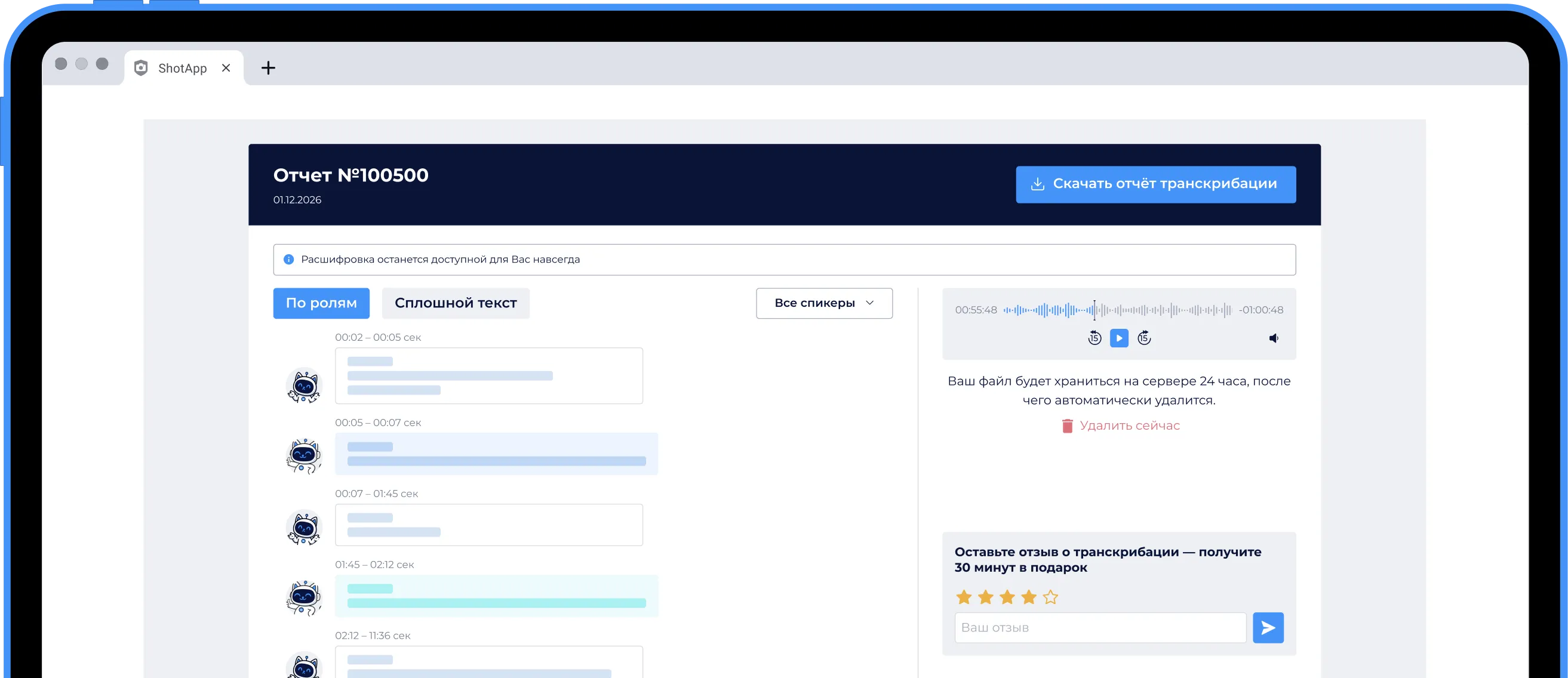This screenshot has width=1568, height=678.
Task: Open a new browser tab with plus
Action: coord(268,68)
